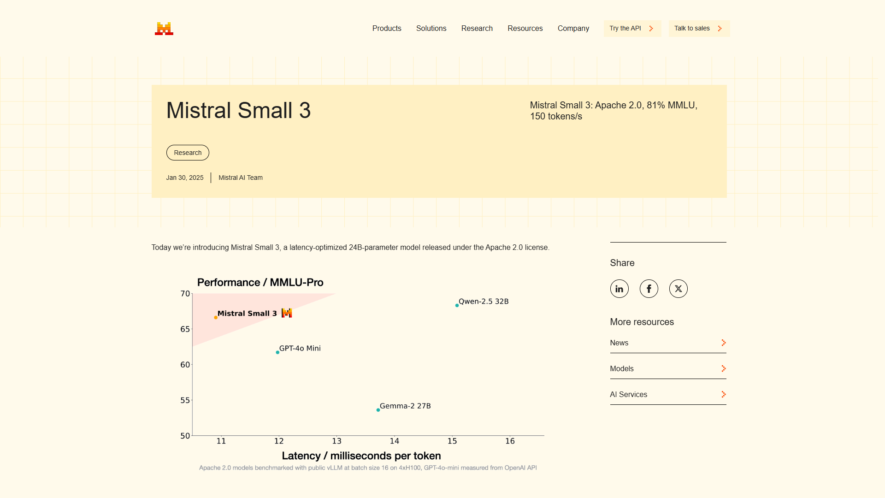This screenshot has width=885, height=498.
Task: Click the arrow beside Try the API
Action: coord(651,28)
